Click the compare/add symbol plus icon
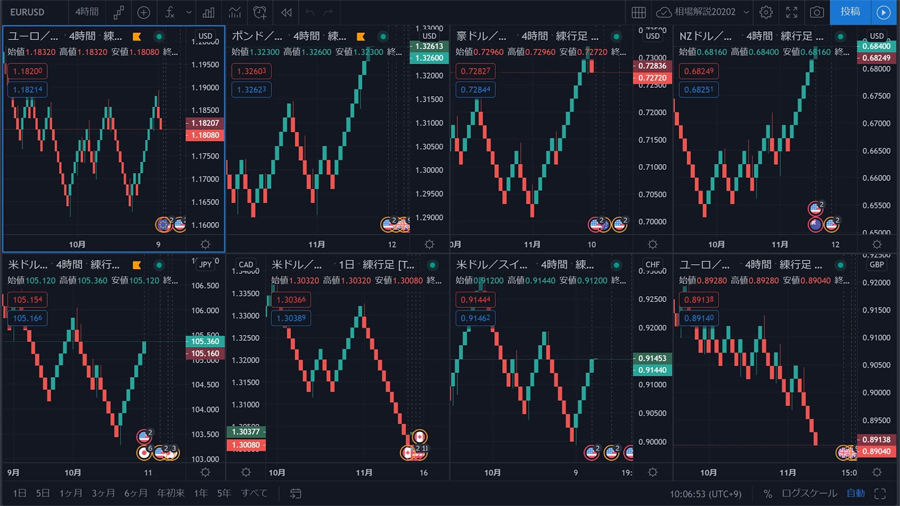 tap(144, 13)
